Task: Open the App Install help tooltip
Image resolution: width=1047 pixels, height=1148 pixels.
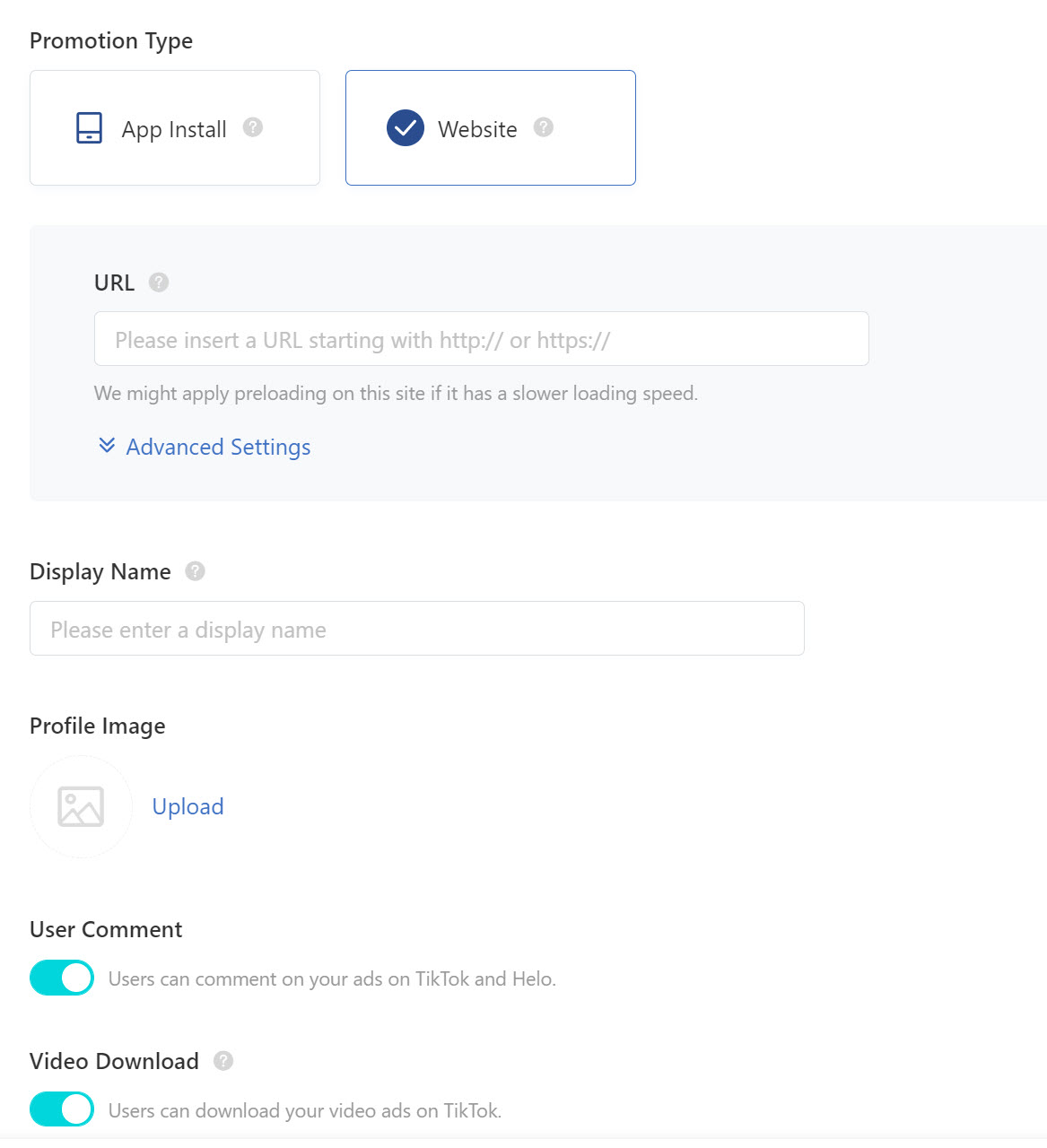Action: click(x=252, y=128)
